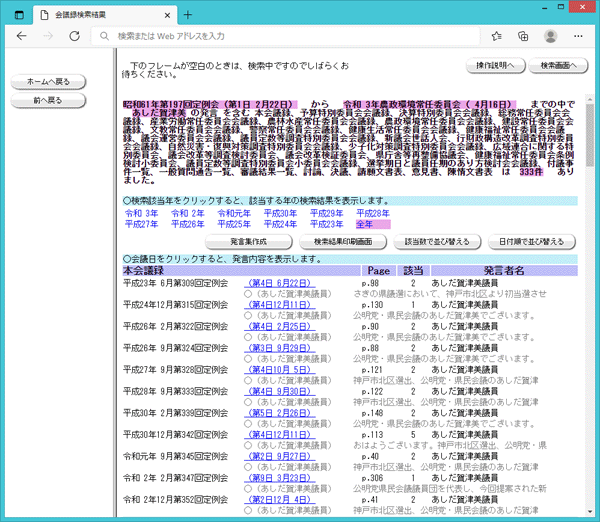Click the 発言者名 column header

click(x=504, y=271)
